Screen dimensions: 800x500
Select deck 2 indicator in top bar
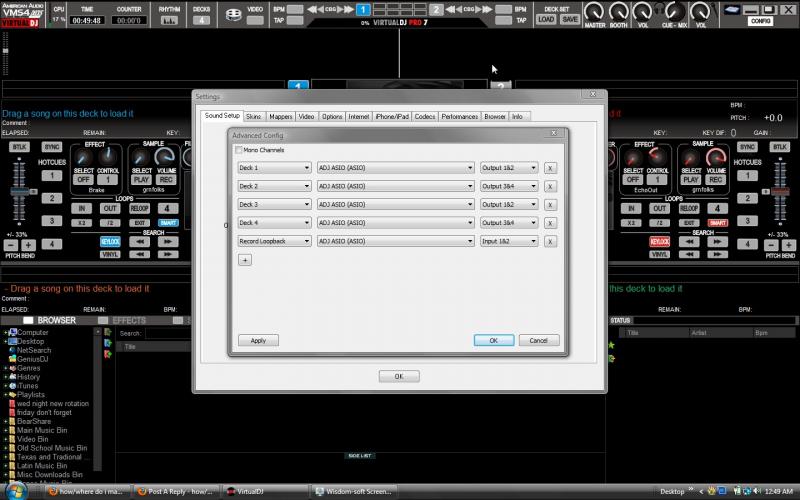(x=436, y=10)
